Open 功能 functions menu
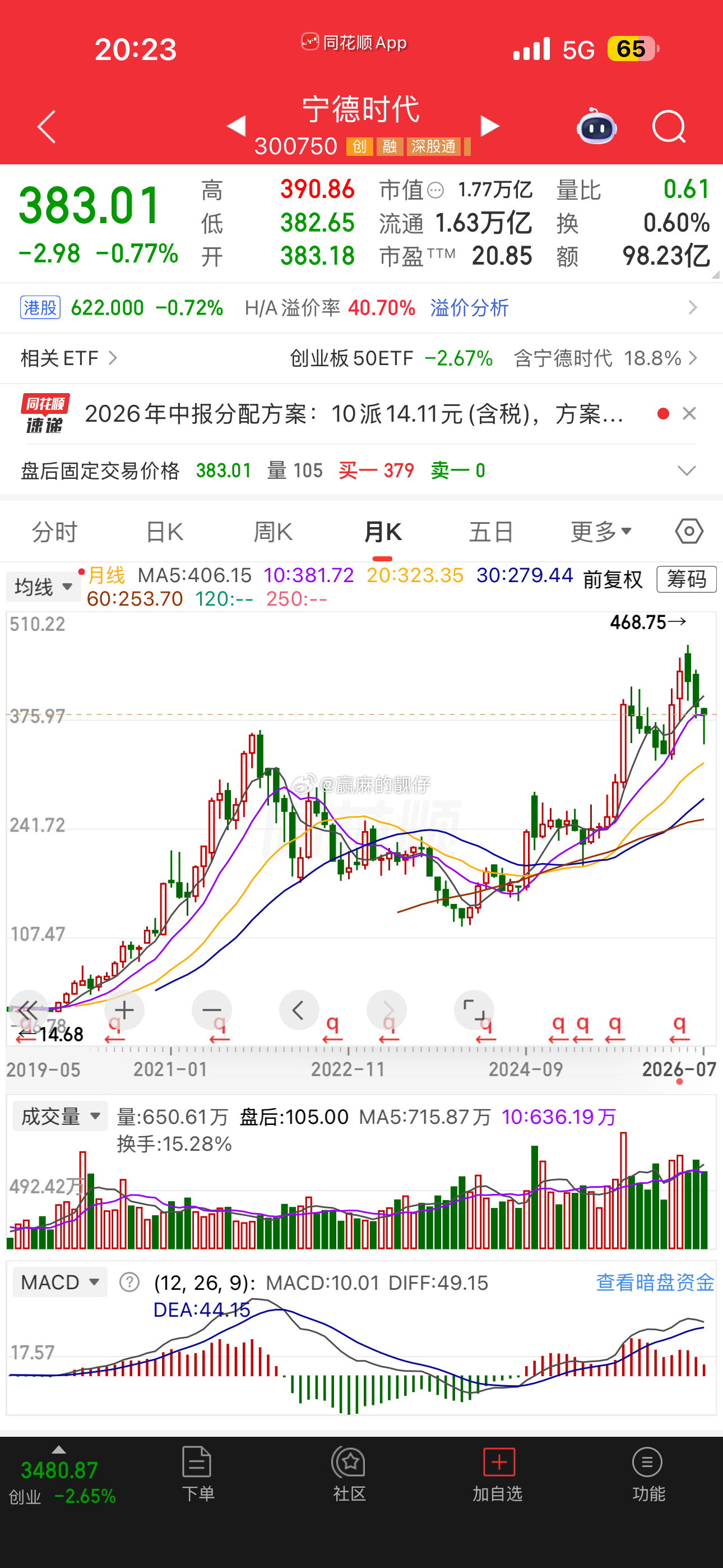This screenshot has height=1568, width=723. (x=647, y=1474)
